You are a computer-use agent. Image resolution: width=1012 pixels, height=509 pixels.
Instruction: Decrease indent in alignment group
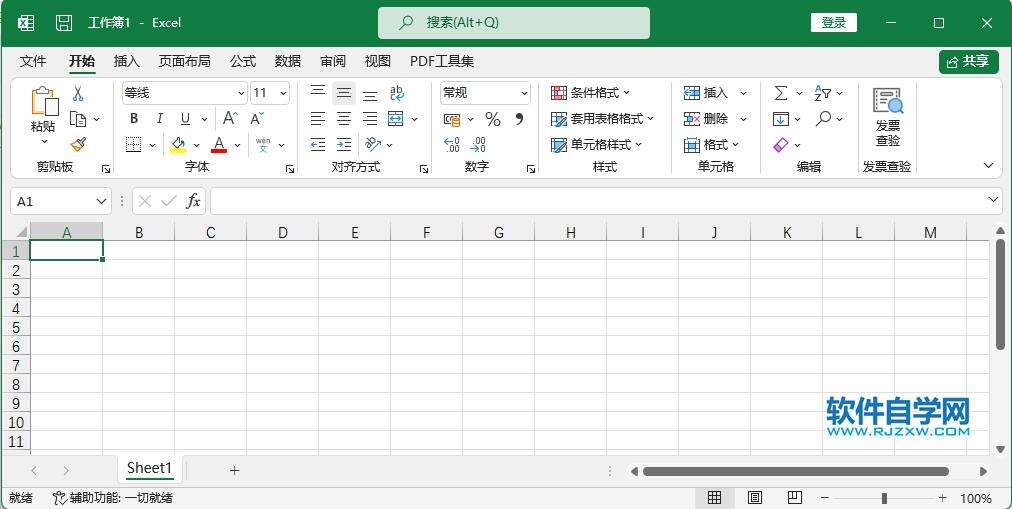coord(318,145)
